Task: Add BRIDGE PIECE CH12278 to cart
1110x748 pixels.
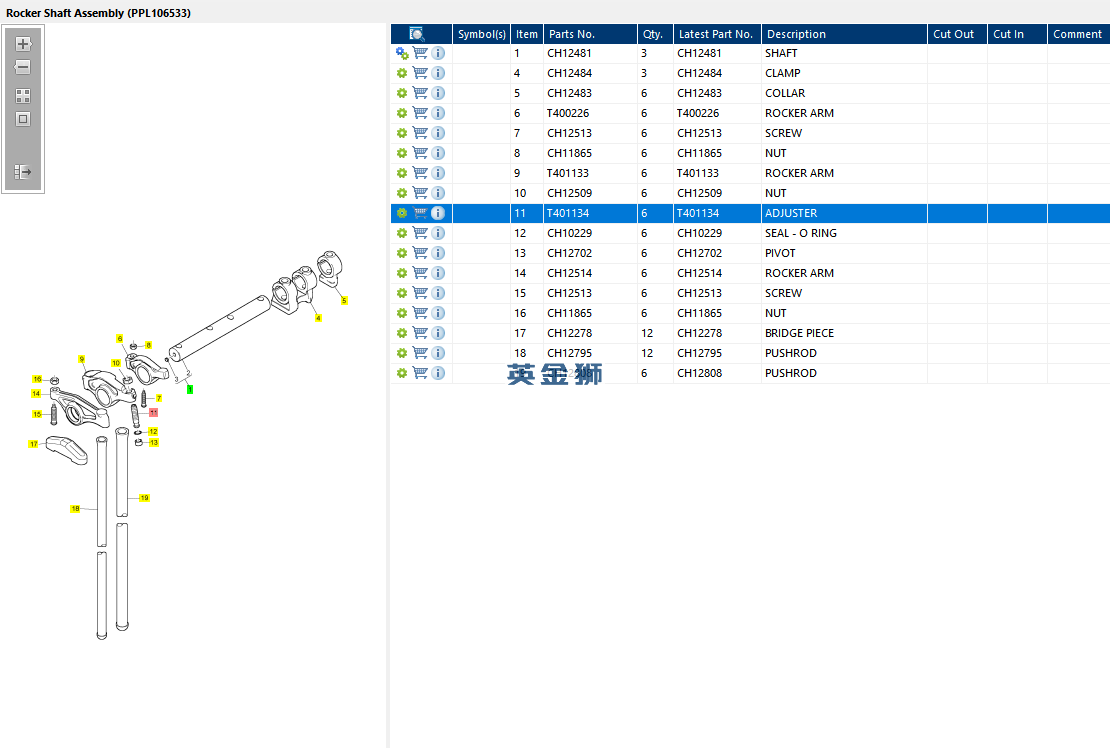Action: coord(420,333)
